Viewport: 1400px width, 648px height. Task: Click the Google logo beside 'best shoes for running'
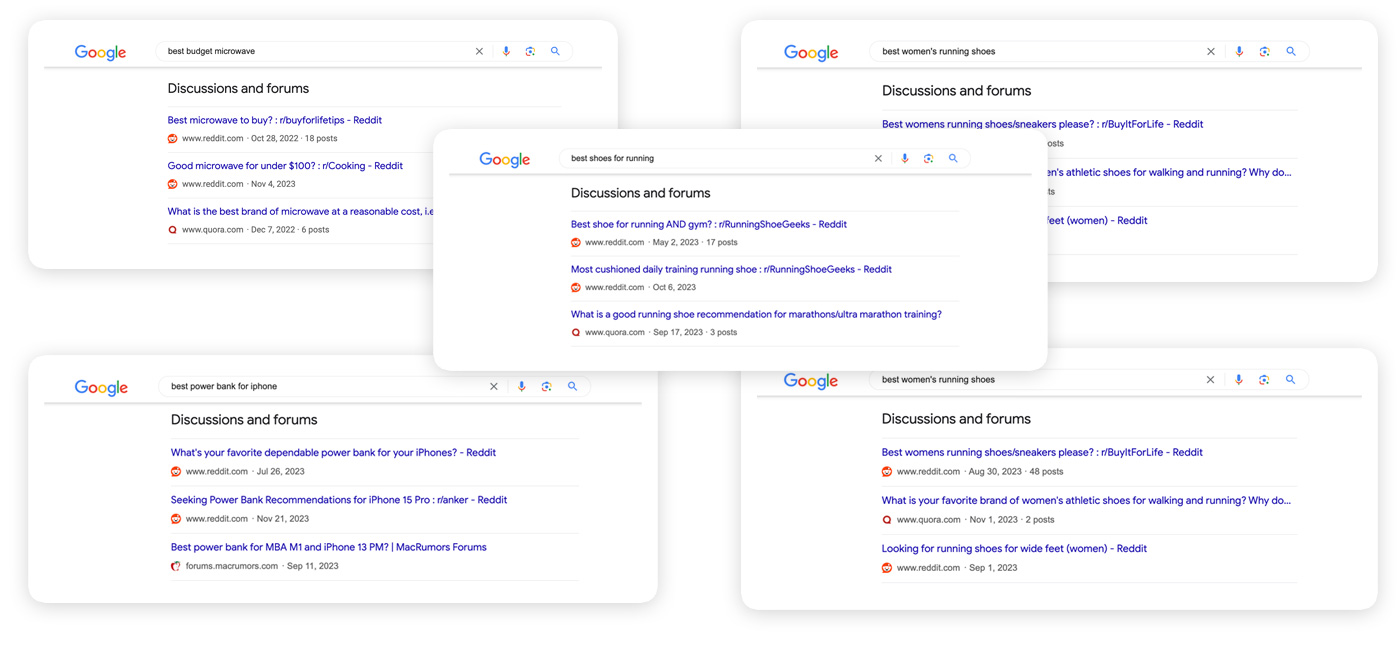[x=505, y=160]
